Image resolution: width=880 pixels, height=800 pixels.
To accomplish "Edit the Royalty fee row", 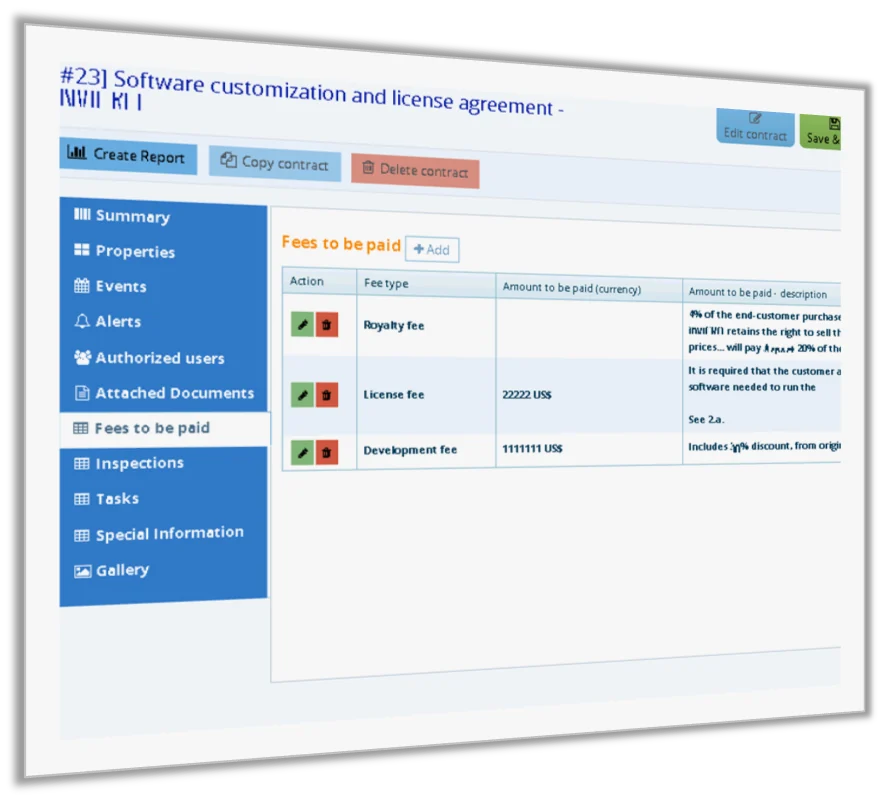I will coord(302,324).
